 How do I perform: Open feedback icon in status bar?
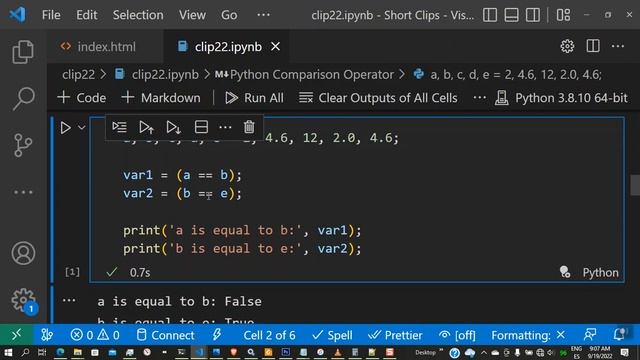pyautogui.click(x=590, y=335)
